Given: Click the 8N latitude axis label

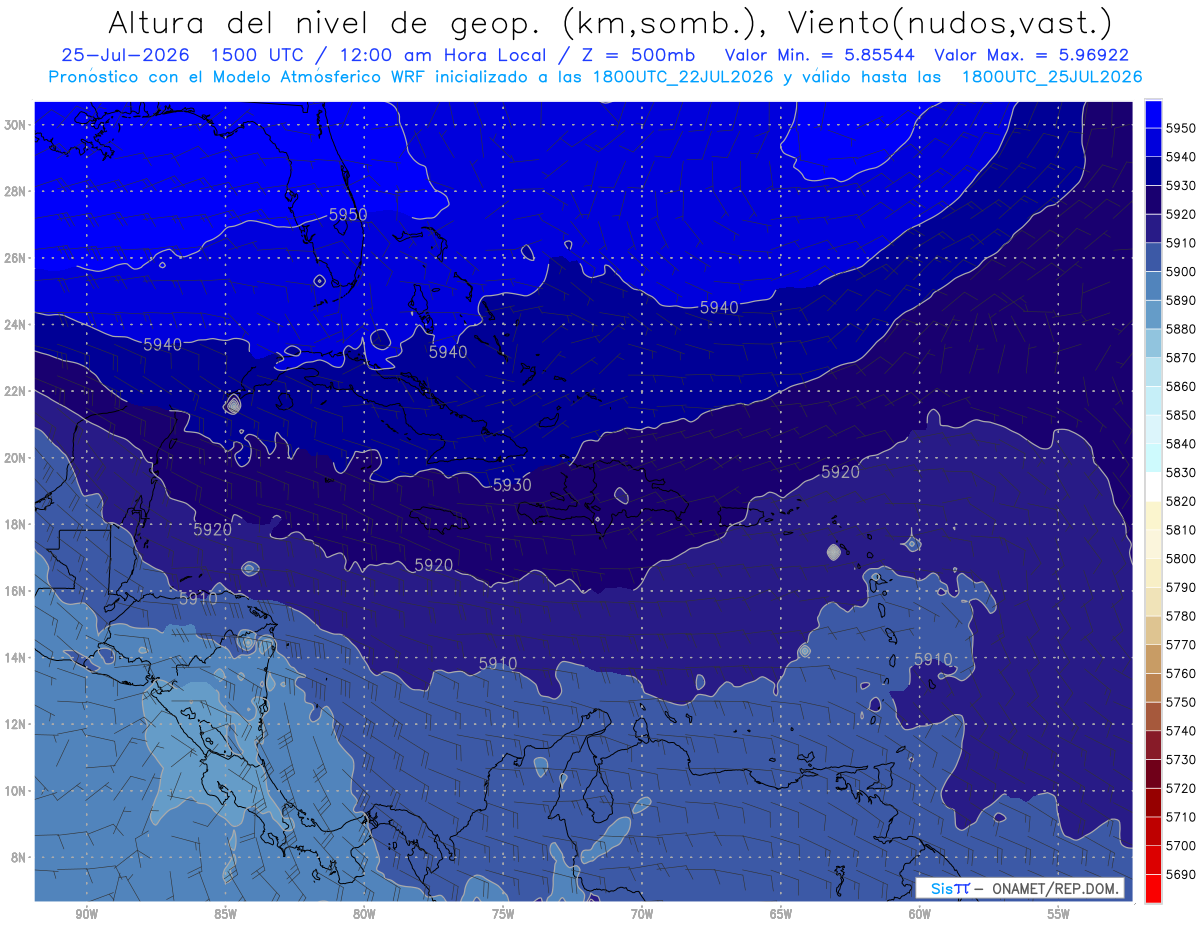Looking at the screenshot, I should pyautogui.click(x=20, y=857).
